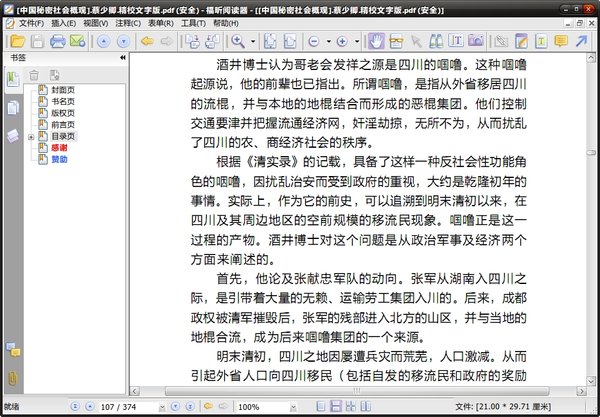Screen dimensions: 600x417
Task: Open the magnifier tool dropdown arrow
Action: 253,41
